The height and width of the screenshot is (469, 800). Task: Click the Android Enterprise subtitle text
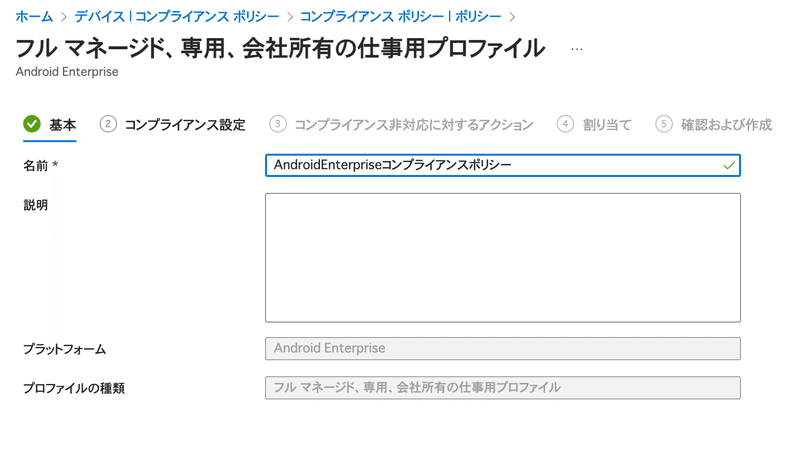pos(67,72)
